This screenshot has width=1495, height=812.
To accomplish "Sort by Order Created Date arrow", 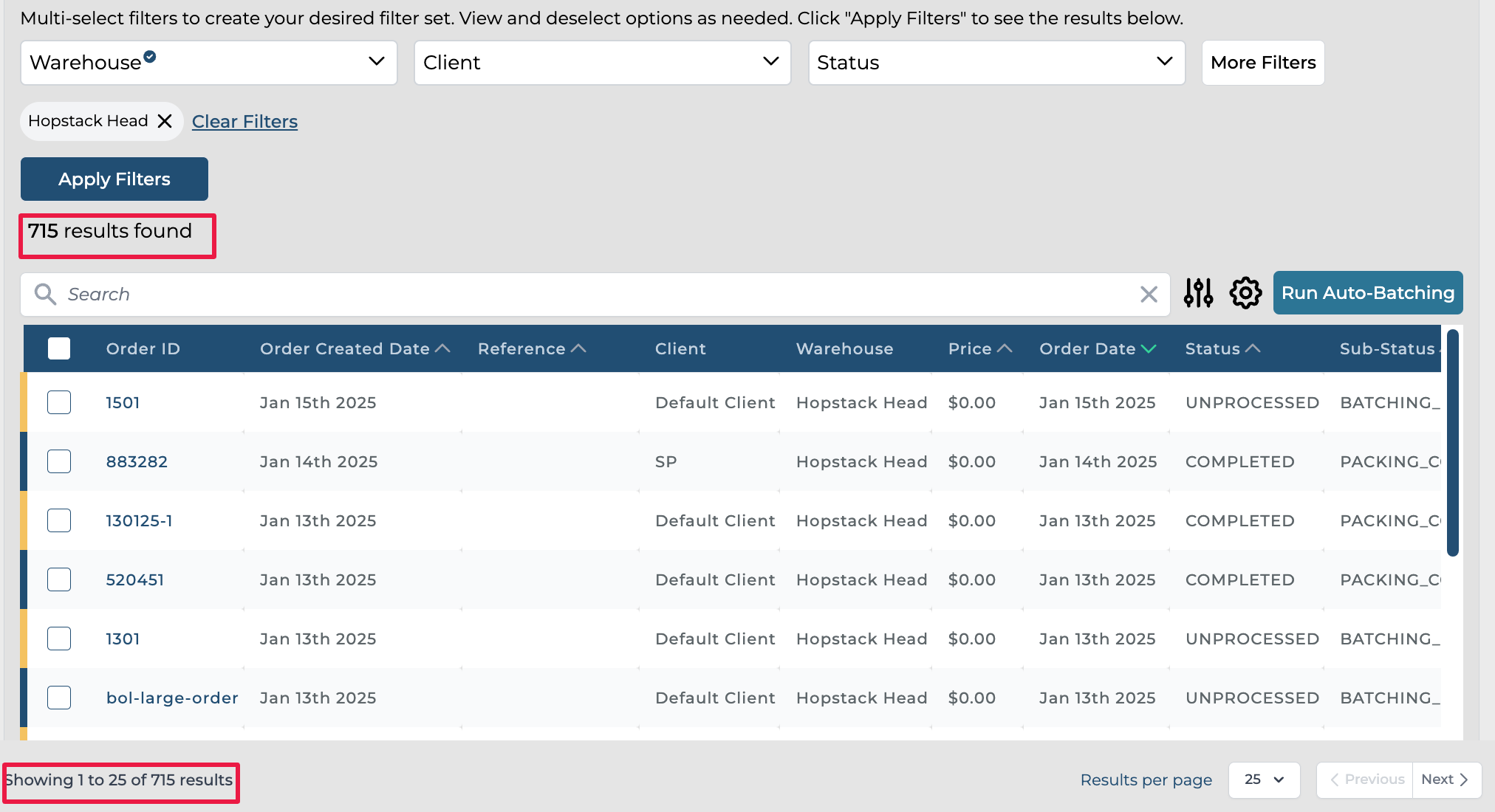I will (443, 348).
